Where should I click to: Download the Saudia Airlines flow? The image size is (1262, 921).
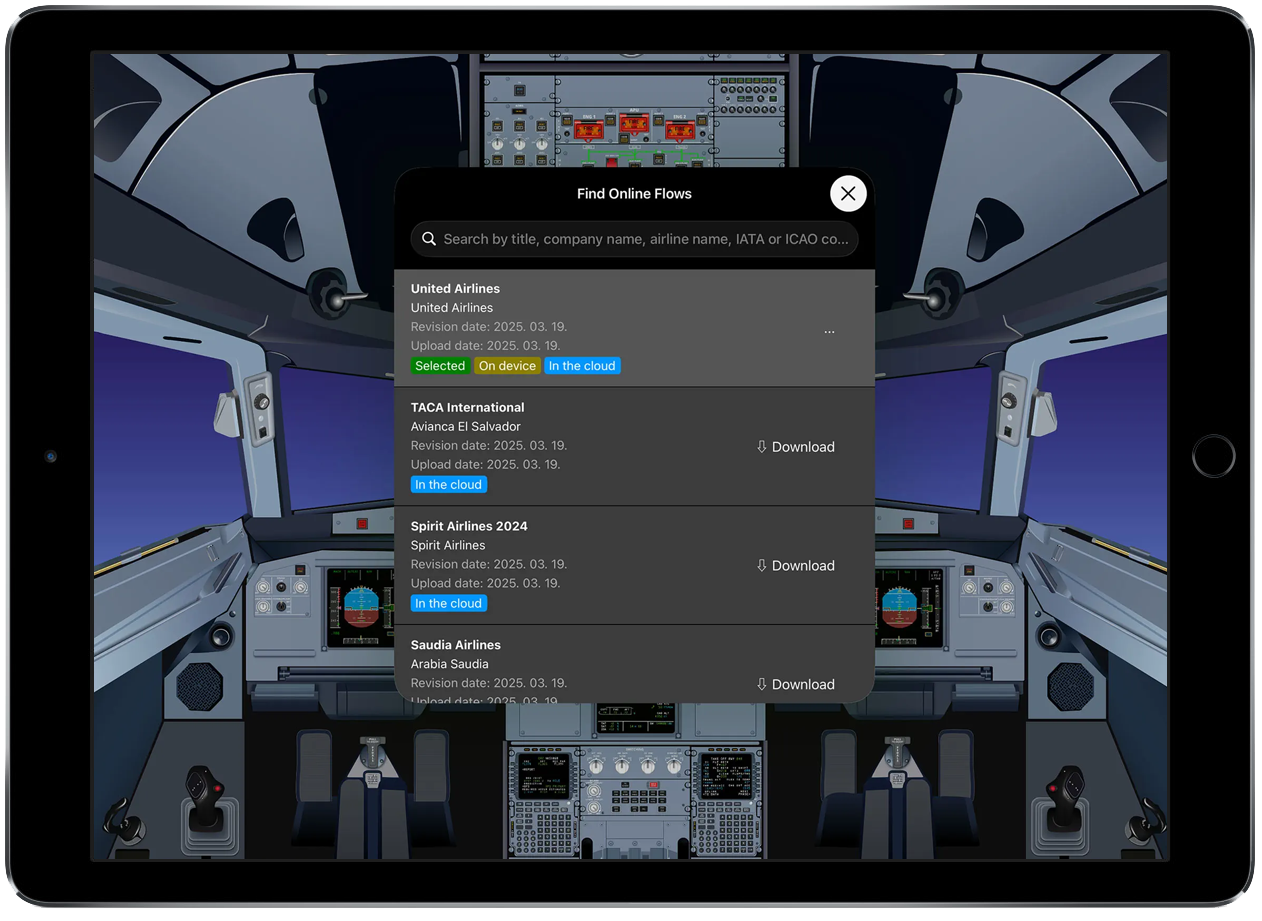795,685
